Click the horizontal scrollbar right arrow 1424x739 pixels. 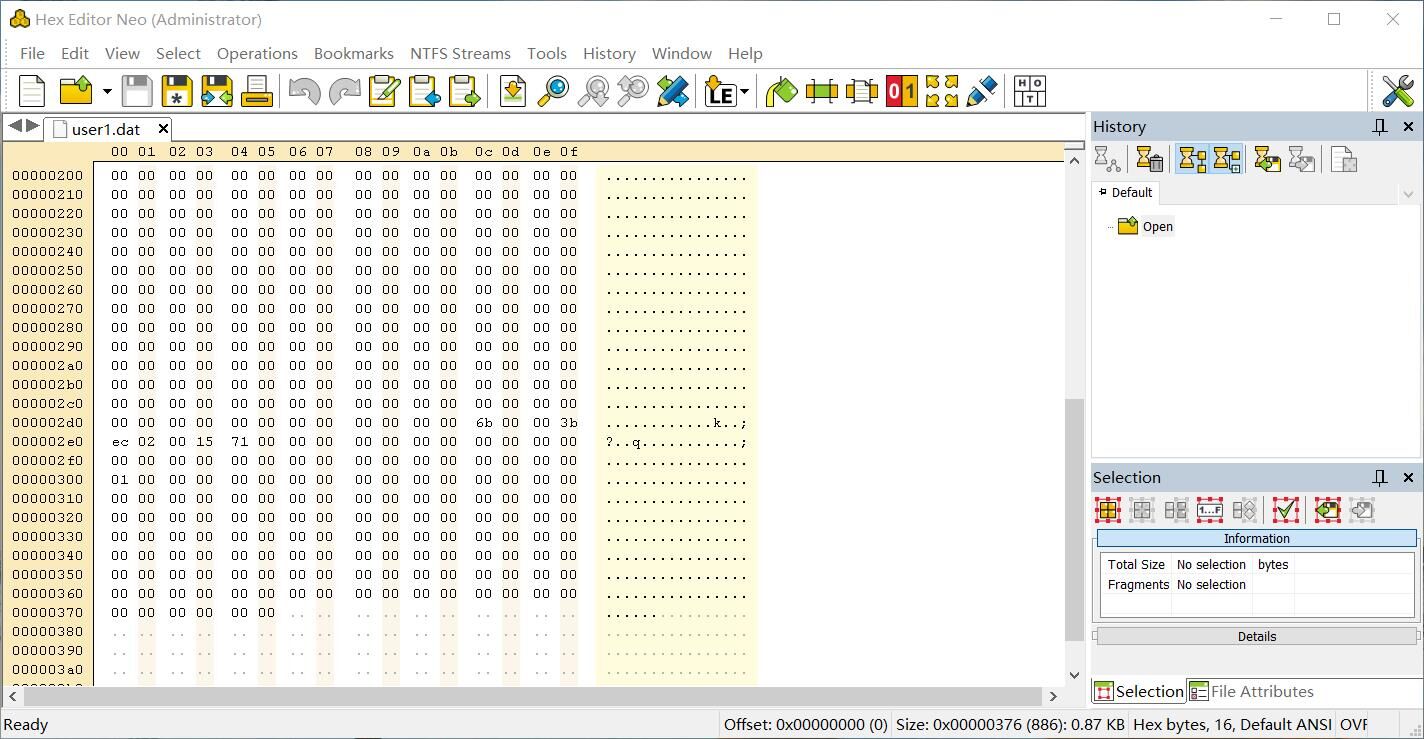pyautogui.click(x=1053, y=696)
